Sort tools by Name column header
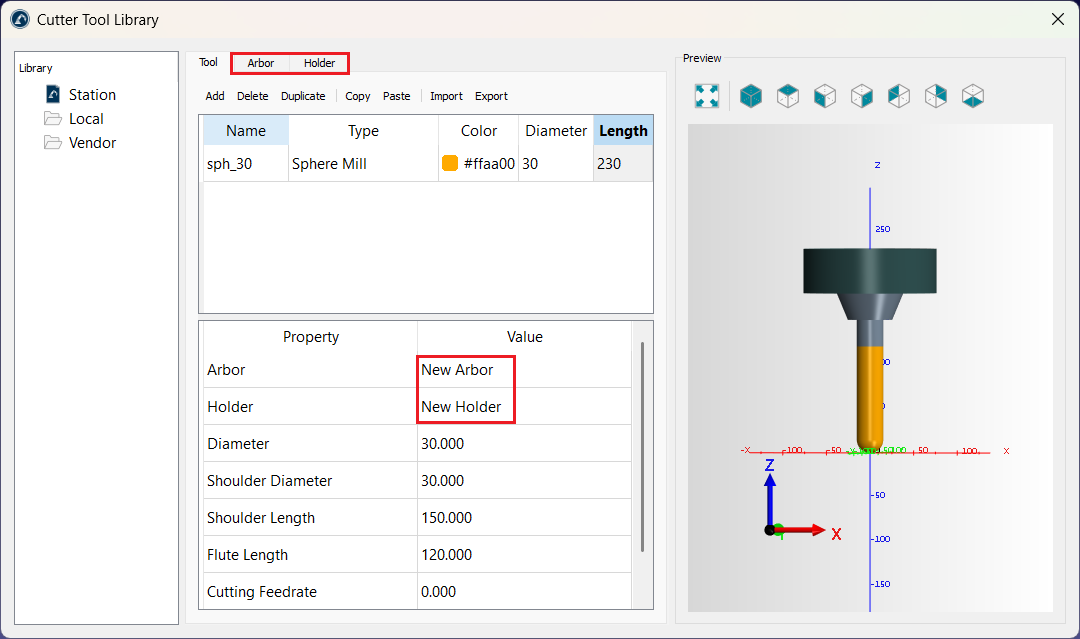 pyautogui.click(x=246, y=131)
